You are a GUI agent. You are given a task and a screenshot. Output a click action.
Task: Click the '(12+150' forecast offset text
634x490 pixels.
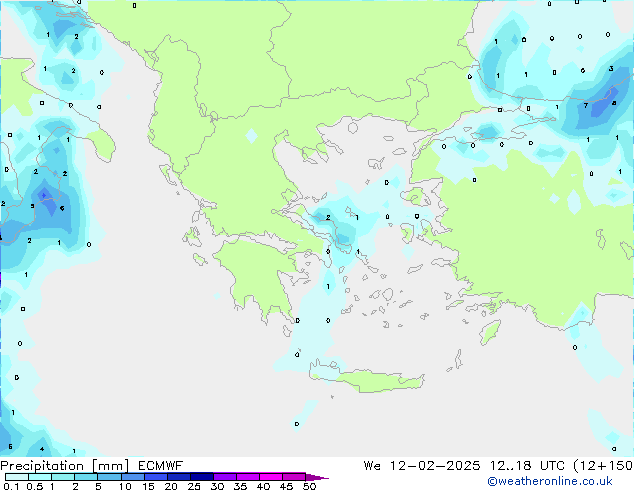[603, 466]
